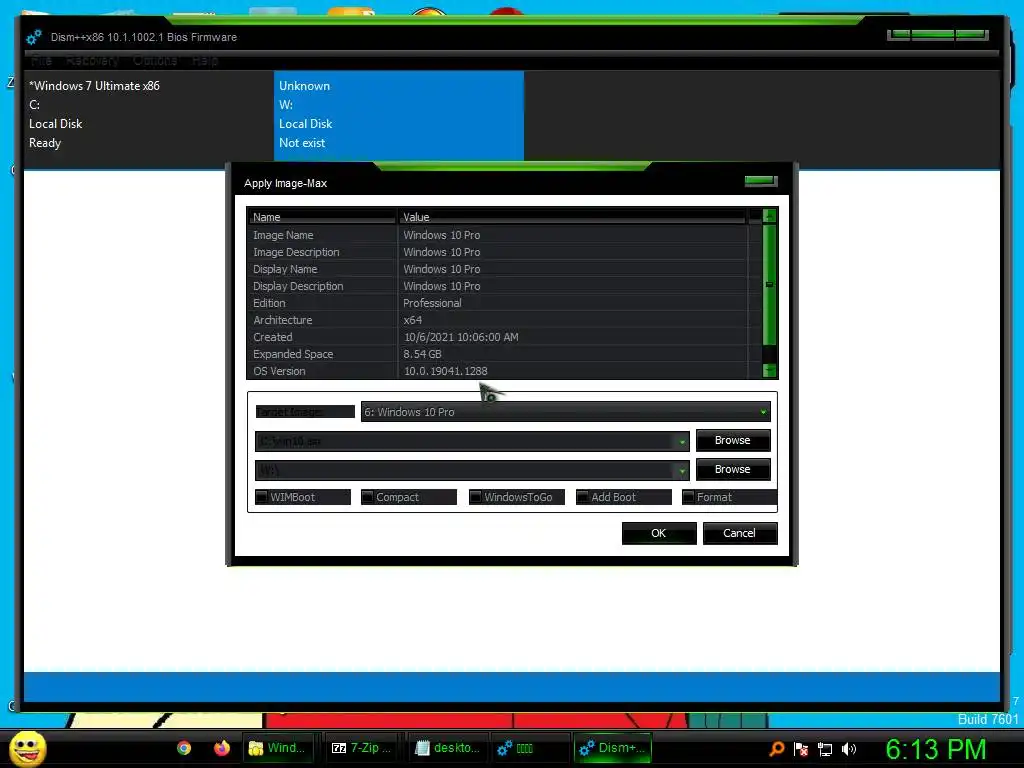The image size is (1024, 768).
Task: Browse for the source image file
Action: (733, 440)
